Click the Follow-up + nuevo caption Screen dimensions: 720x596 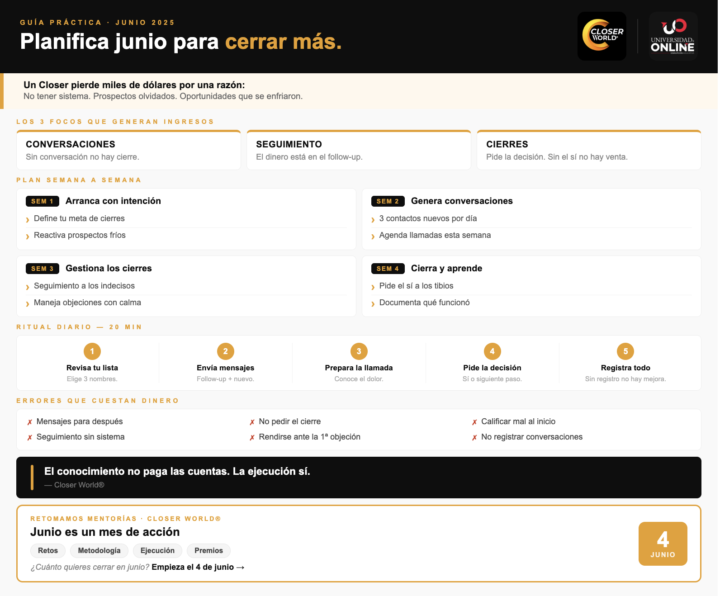point(225,379)
